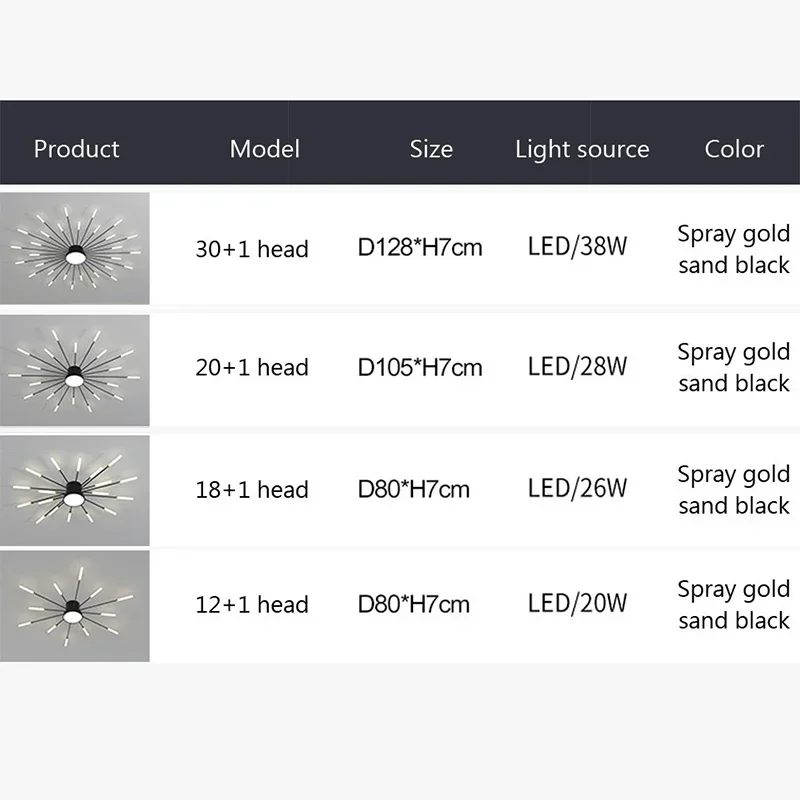Select the Color column header
Screen dimensions: 800x800
(x=734, y=149)
